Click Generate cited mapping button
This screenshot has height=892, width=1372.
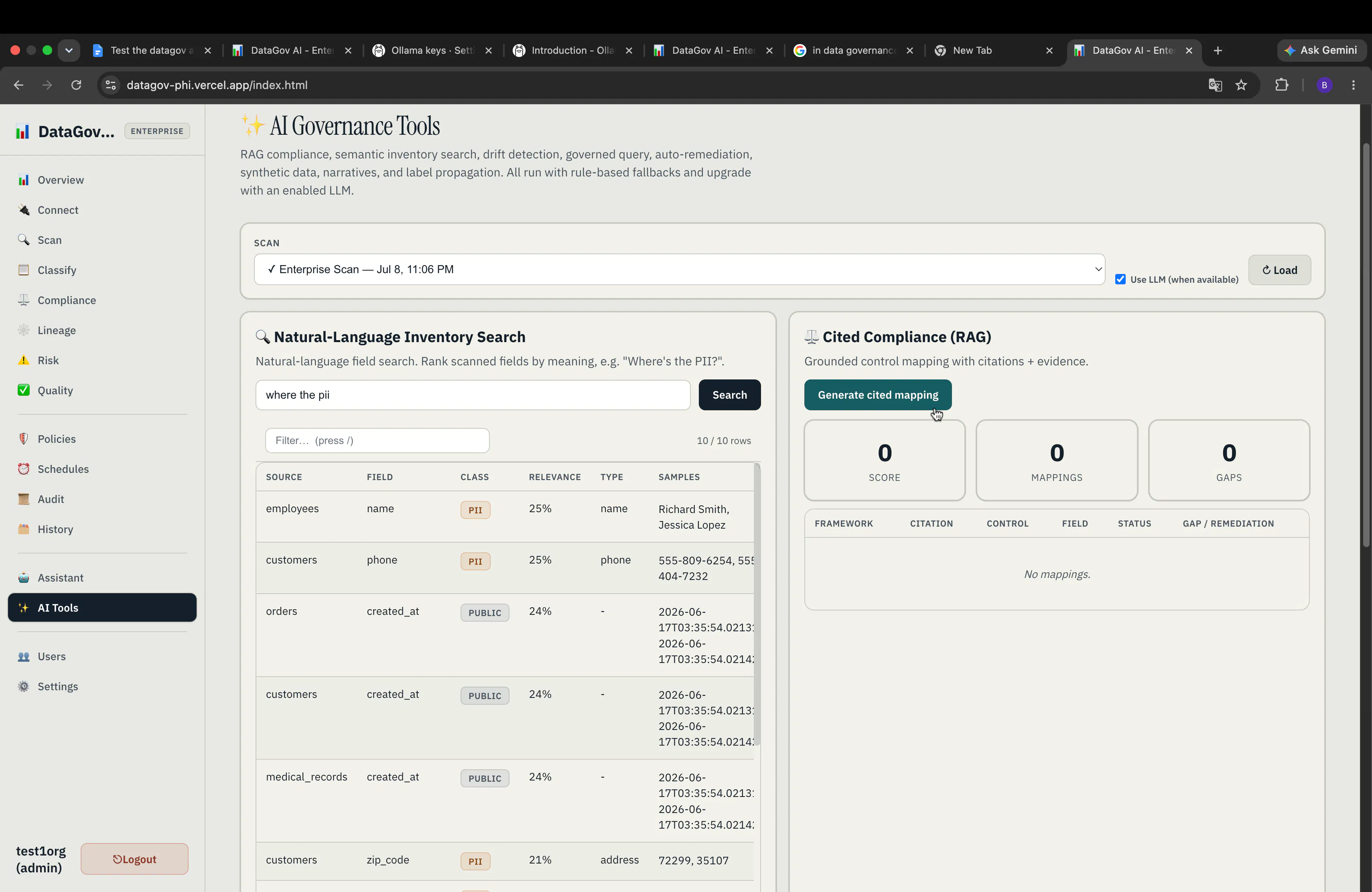(x=877, y=395)
